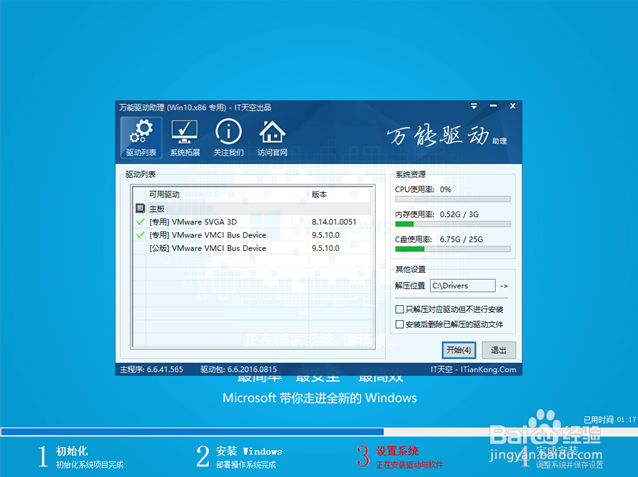Image resolution: width=638 pixels, height=477 pixels.
Task: Minimize the 万能驱动助理 window
Action: coord(494,106)
